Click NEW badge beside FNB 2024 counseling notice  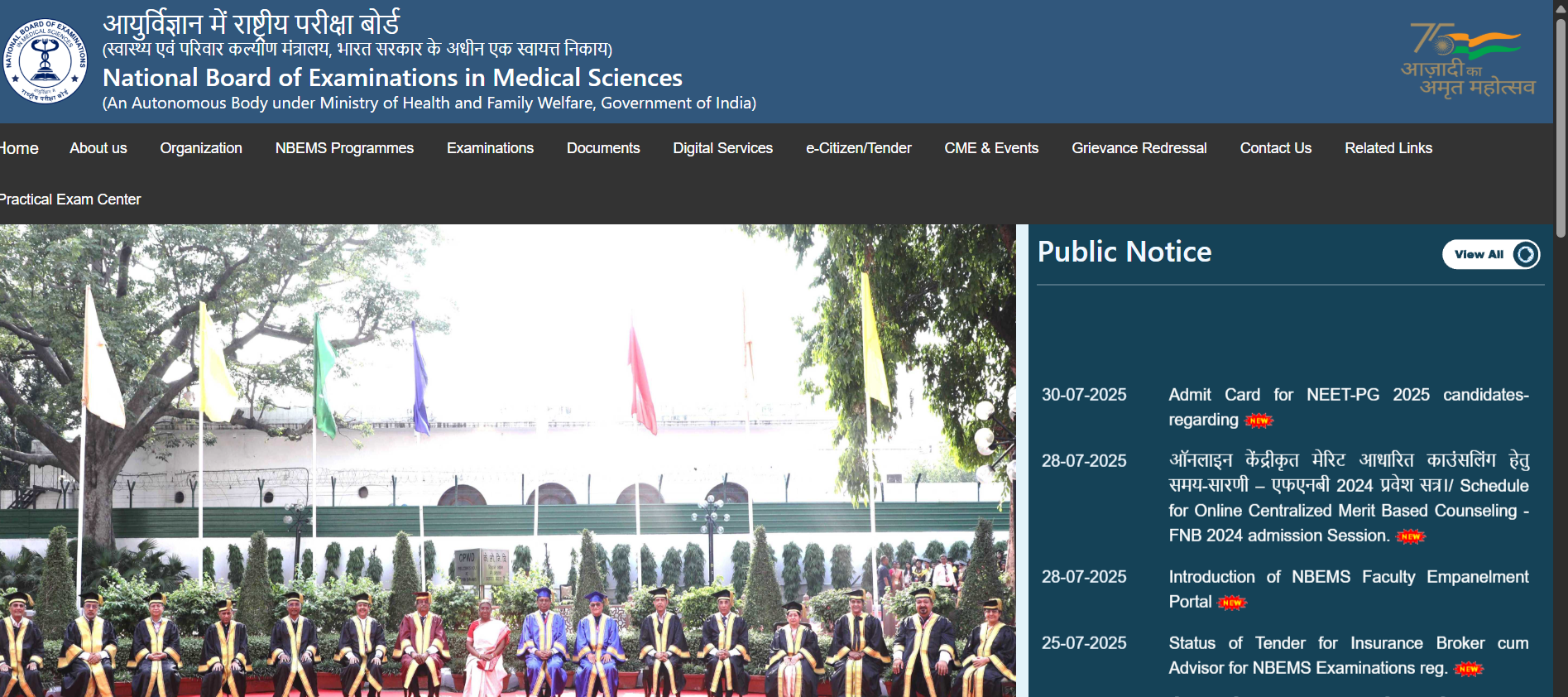(1411, 536)
